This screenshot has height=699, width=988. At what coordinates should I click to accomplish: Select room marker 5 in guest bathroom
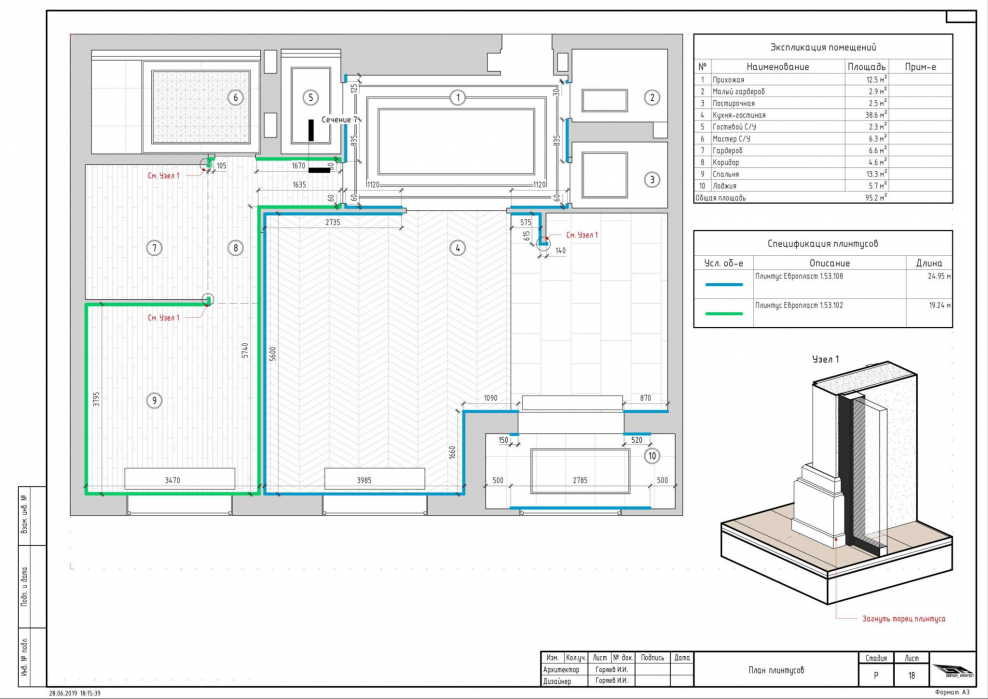coord(311,97)
